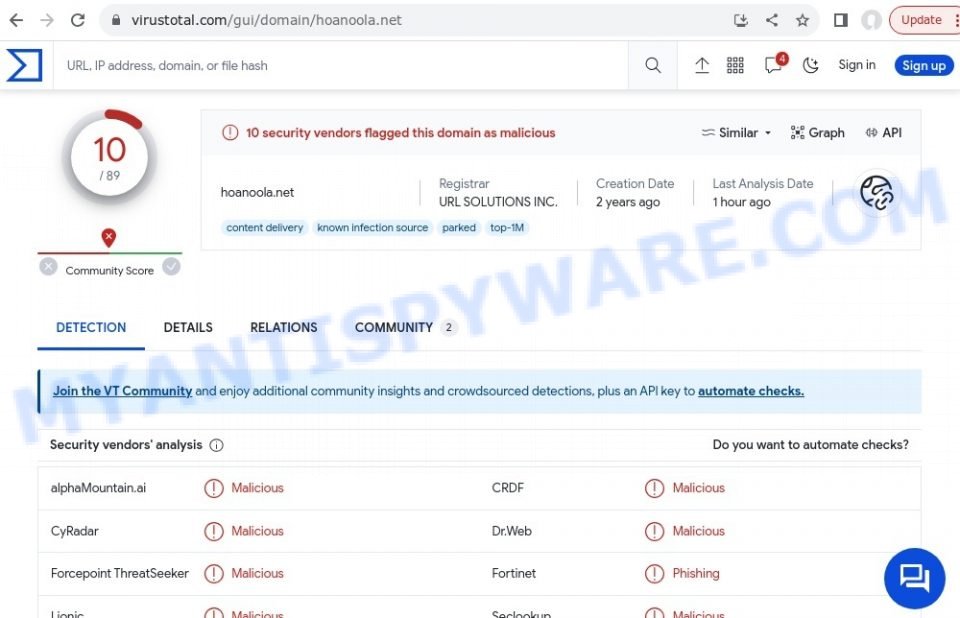960x618 pixels.
Task: Click the alphaMountain.ai vendor name
Action: pyautogui.click(x=99, y=488)
